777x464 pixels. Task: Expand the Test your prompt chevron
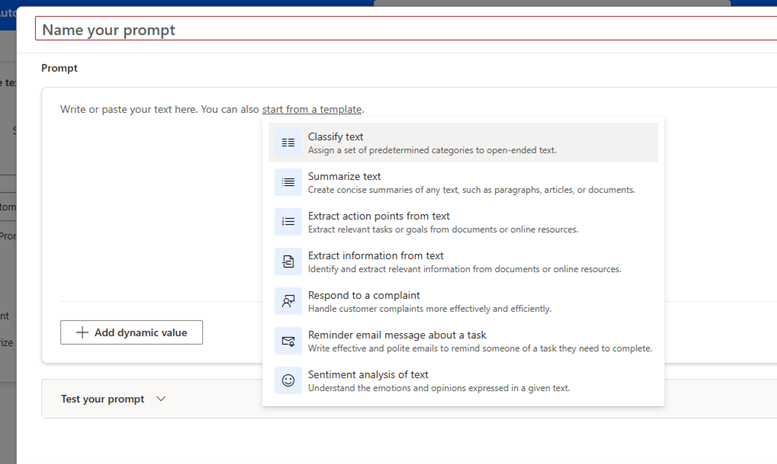pyautogui.click(x=161, y=399)
